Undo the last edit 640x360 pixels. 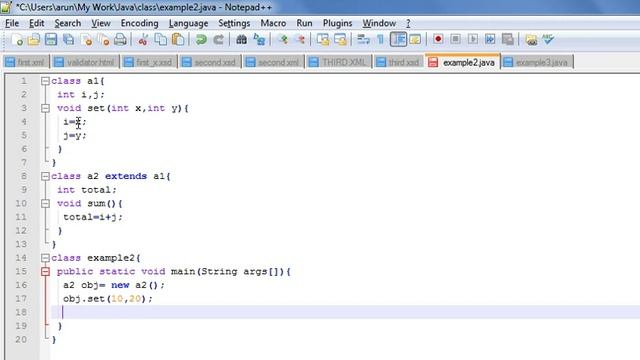click(201, 40)
